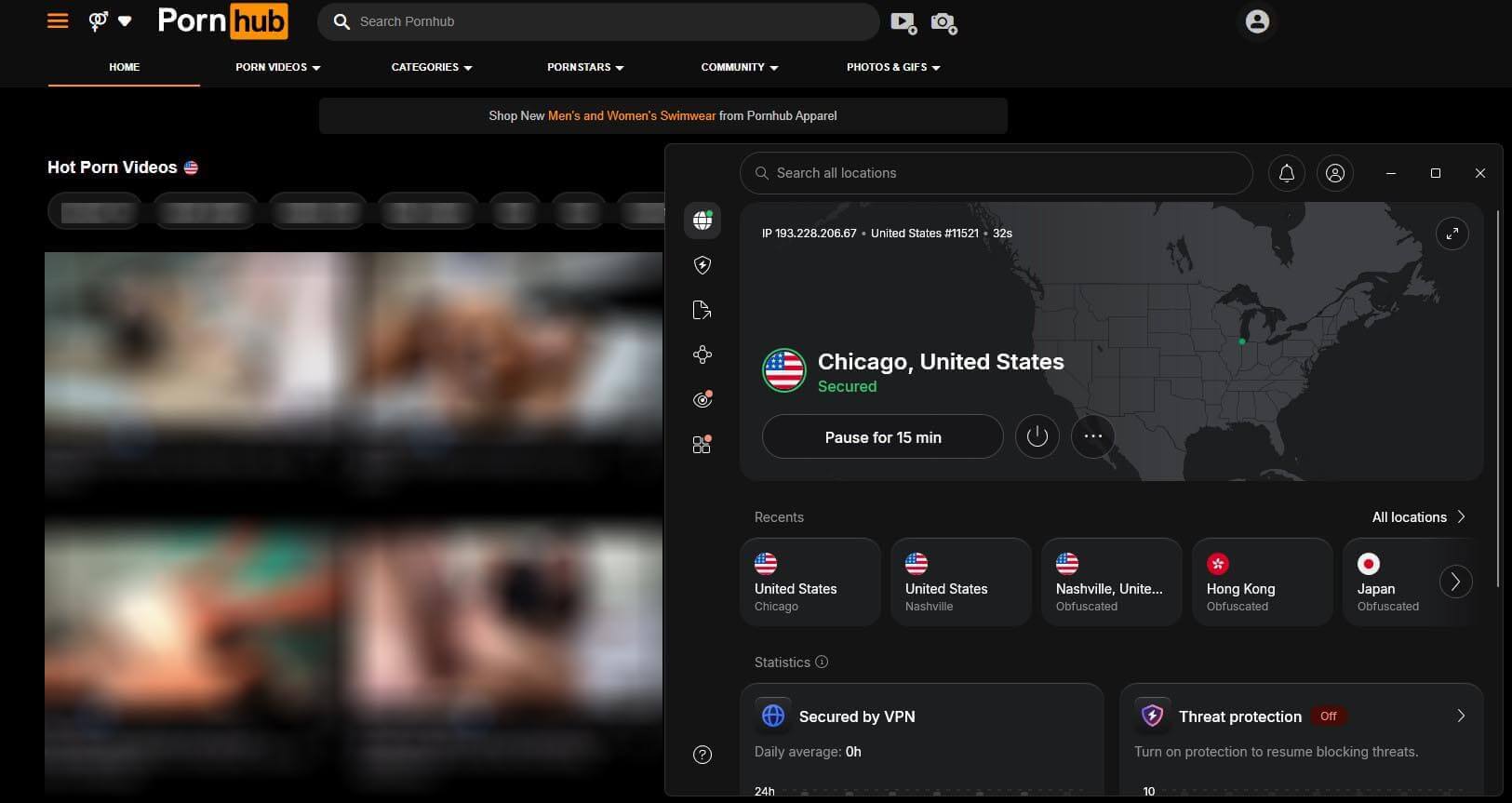
Task: Click Pause for 15 min button
Action: pyautogui.click(x=883, y=436)
